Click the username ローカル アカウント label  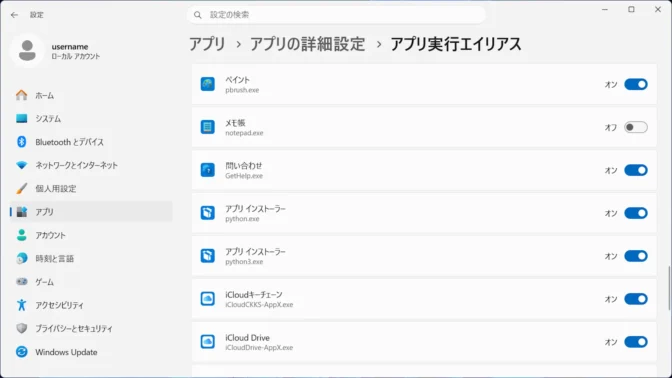(x=76, y=51)
